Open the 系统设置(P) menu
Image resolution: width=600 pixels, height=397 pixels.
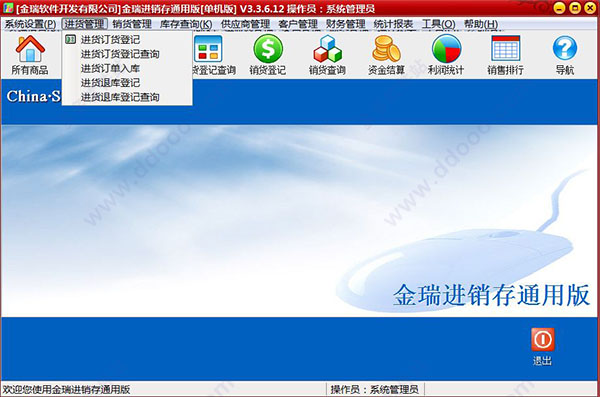[30, 24]
